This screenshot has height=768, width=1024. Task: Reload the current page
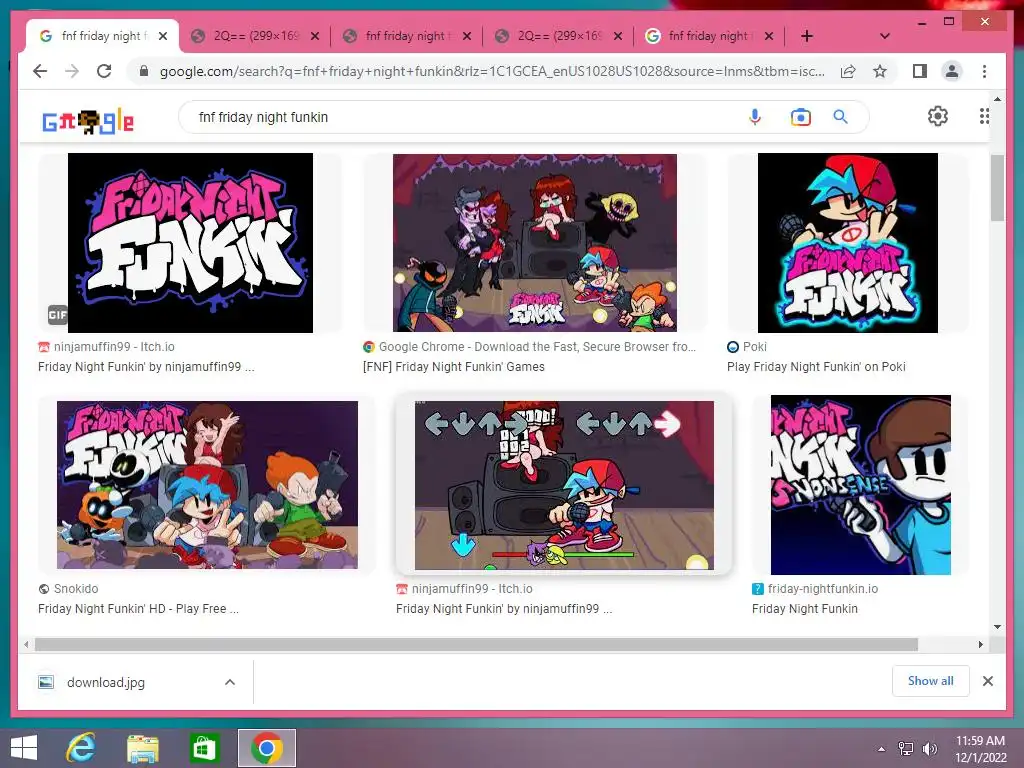(x=104, y=71)
